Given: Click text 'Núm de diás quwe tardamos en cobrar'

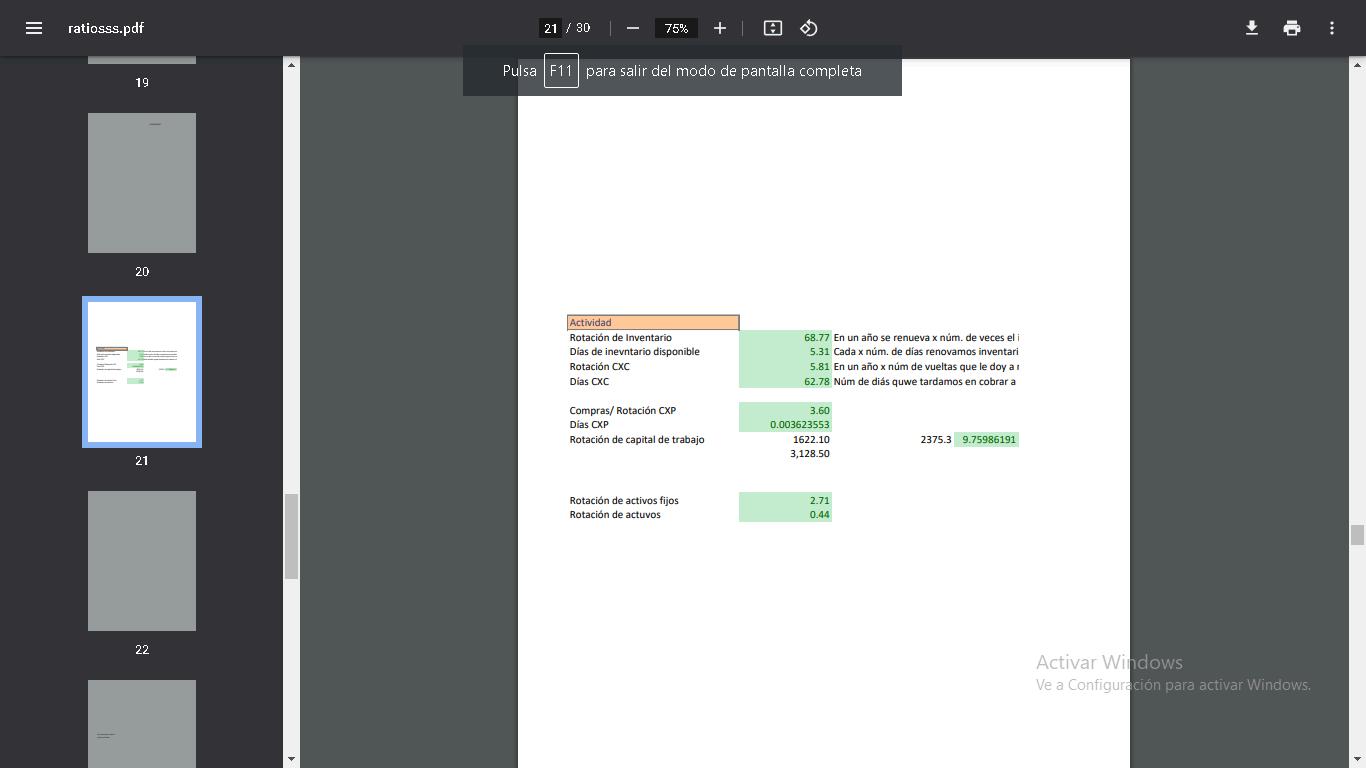Looking at the screenshot, I should tap(921, 382).
